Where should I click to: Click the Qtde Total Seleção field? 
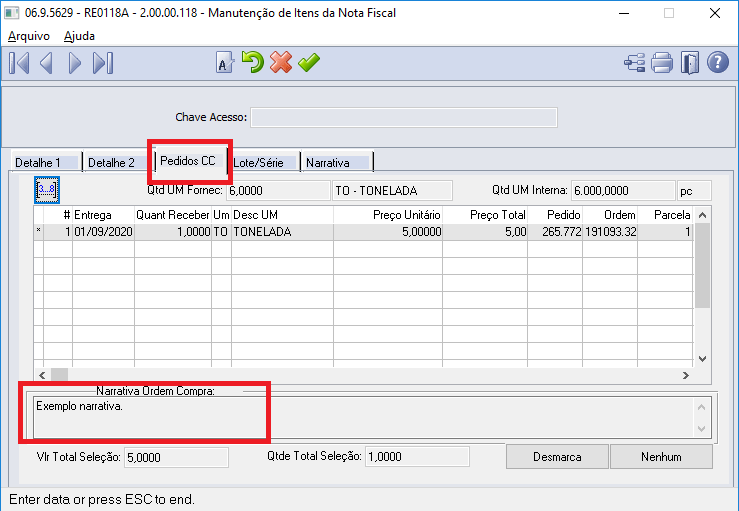pos(417,457)
